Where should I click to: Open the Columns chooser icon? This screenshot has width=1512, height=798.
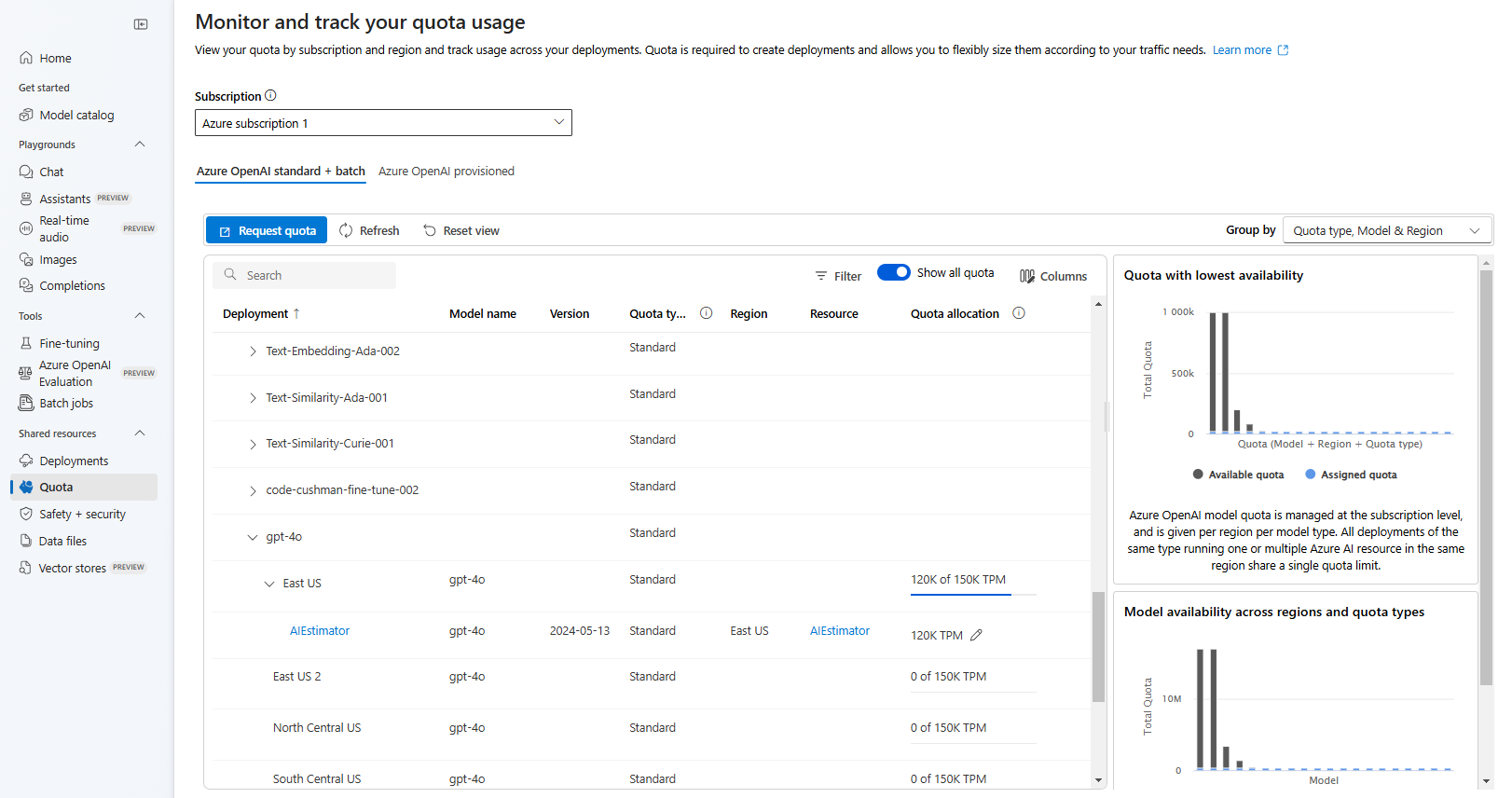1027,276
